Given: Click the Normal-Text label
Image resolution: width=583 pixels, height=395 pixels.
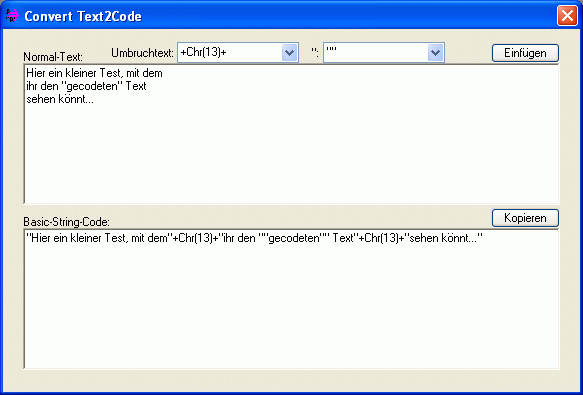Looking at the screenshot, I should (53, 57).
